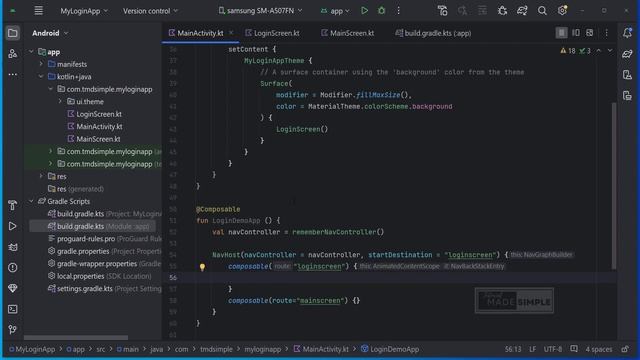Open LoginScreen.kt in project tree

point(95,114)
